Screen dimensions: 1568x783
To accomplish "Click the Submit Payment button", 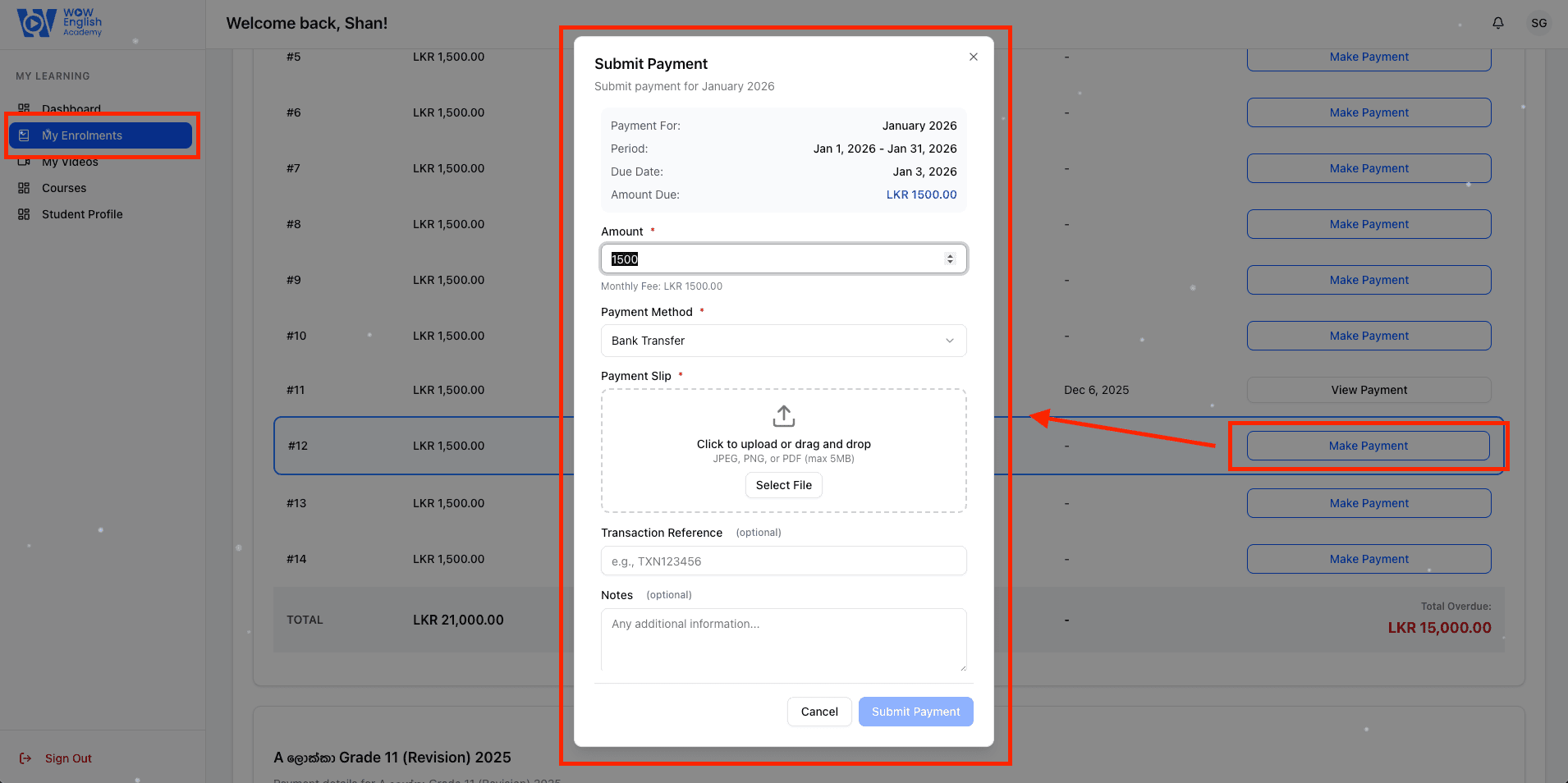I will 915,712.
